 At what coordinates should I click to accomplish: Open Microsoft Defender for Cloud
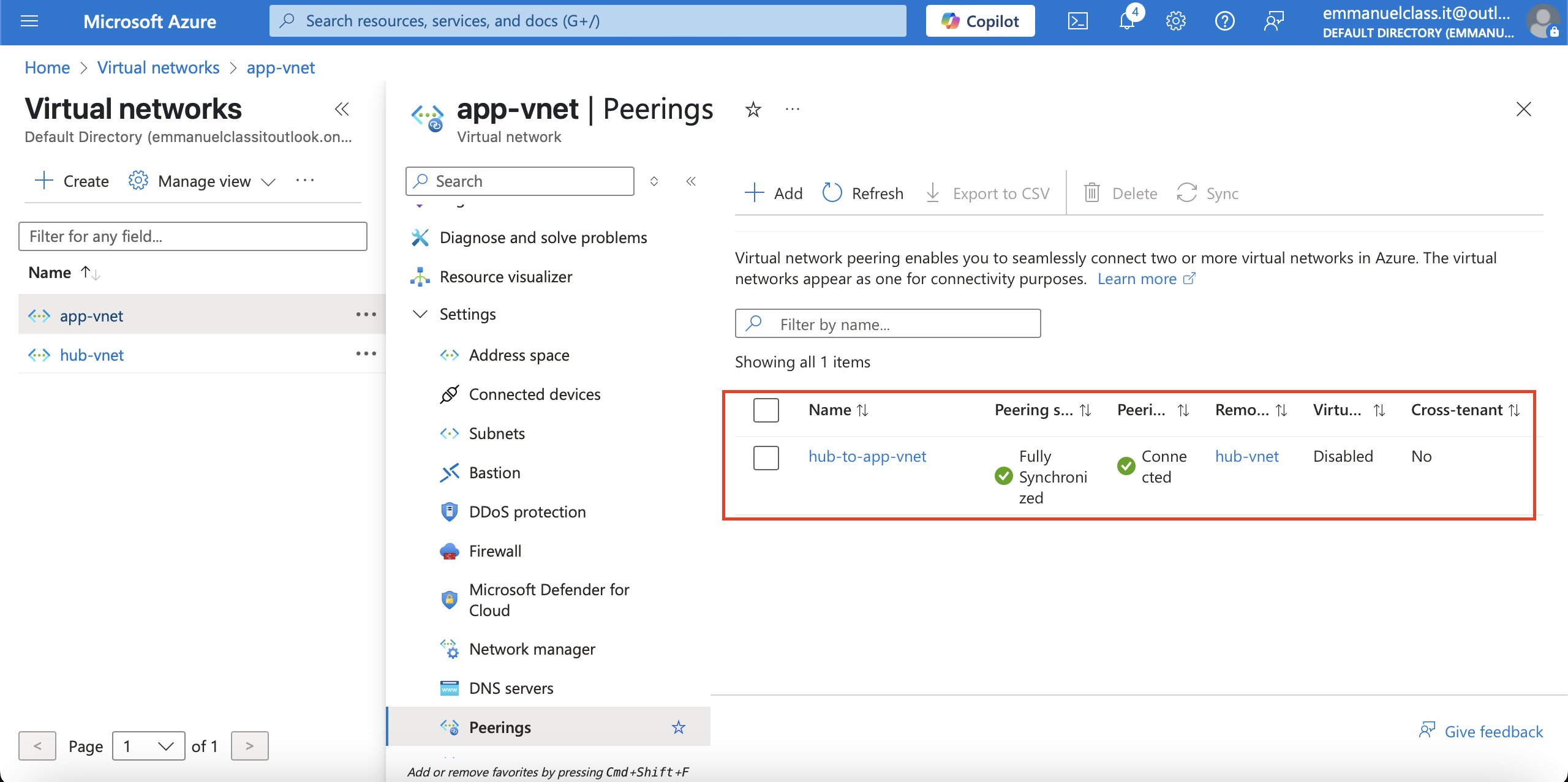tap(548, 600)
